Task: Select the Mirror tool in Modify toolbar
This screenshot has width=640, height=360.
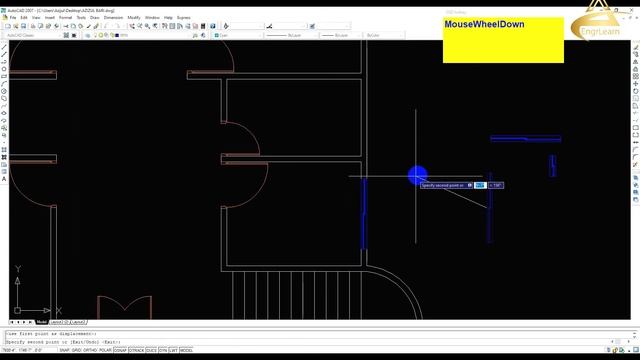Action: tap(636, 62)
